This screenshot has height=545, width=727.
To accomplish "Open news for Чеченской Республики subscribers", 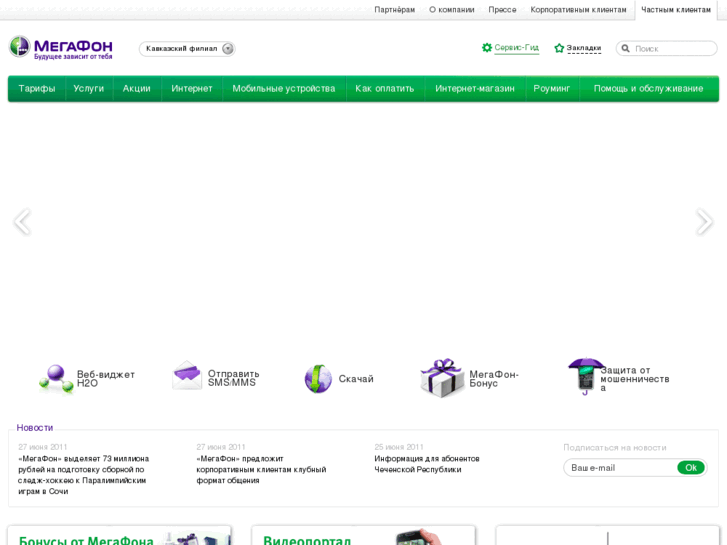I will tap(427, 464).
